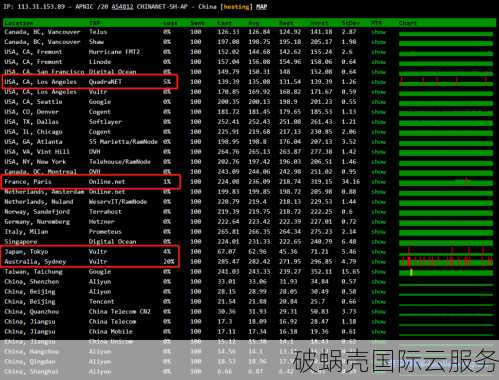This screenshot has height=380, width=499.
Task: Click show MTR for Prometeus Milan row
Action: 378,232
